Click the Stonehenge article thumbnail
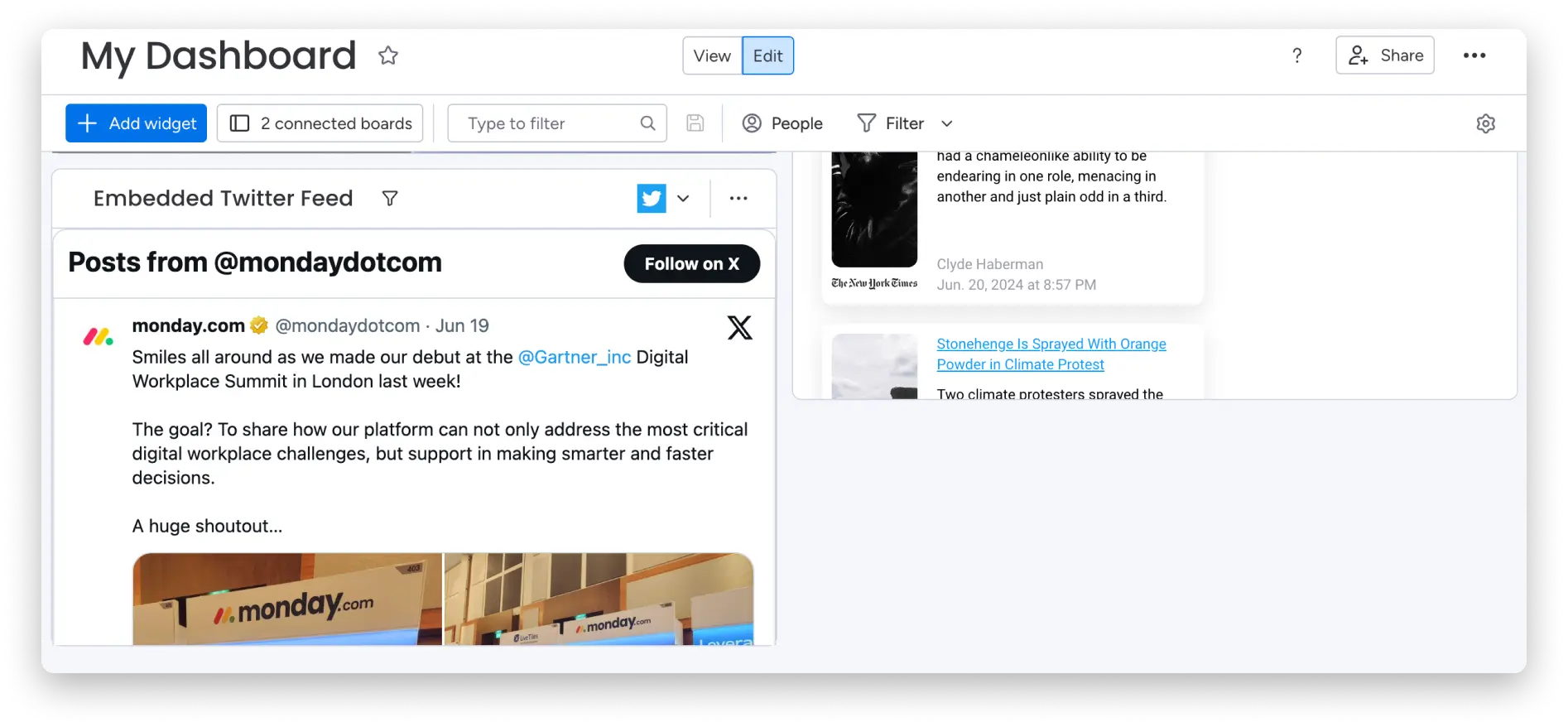Image resolution: width=1568 pixels, height=727 pixels. [875, 367]
